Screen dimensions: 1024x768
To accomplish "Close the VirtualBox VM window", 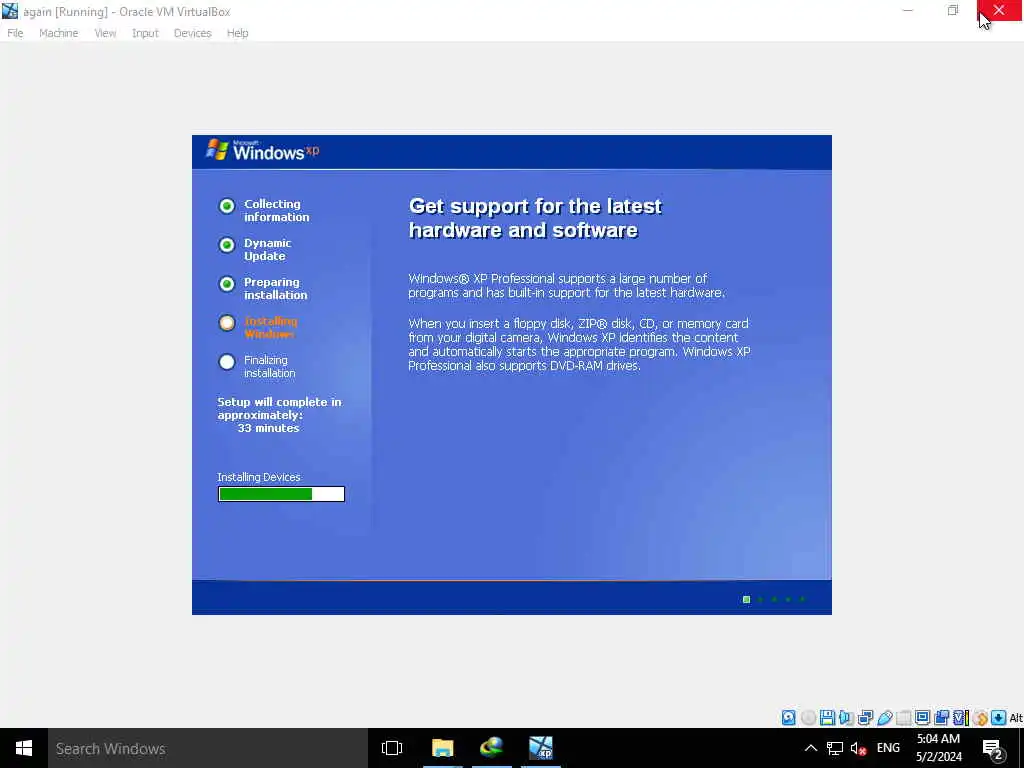I will [999, 10].
